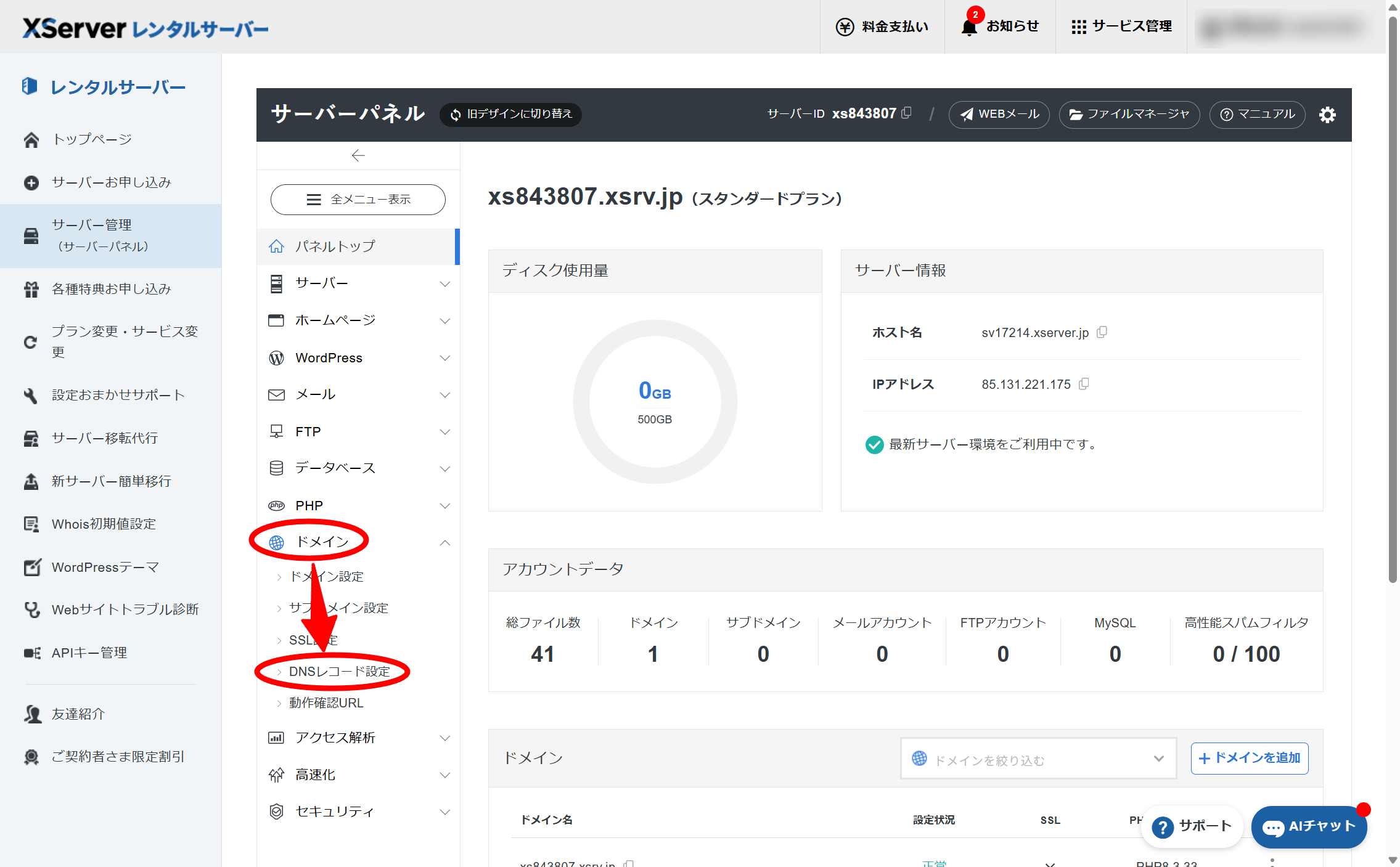
Task: Expand the FTP menu section
Action: coord(358,431)
